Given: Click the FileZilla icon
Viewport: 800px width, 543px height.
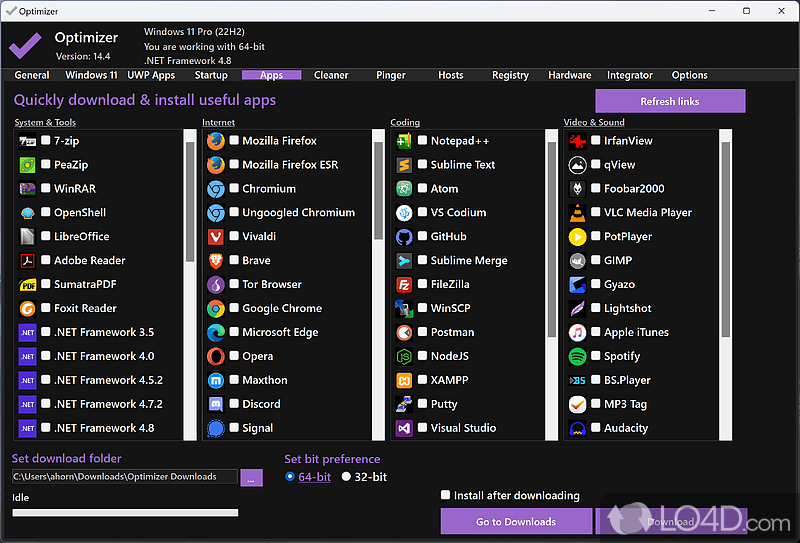Looking at the screenshot, I should (x=404, y=284).
